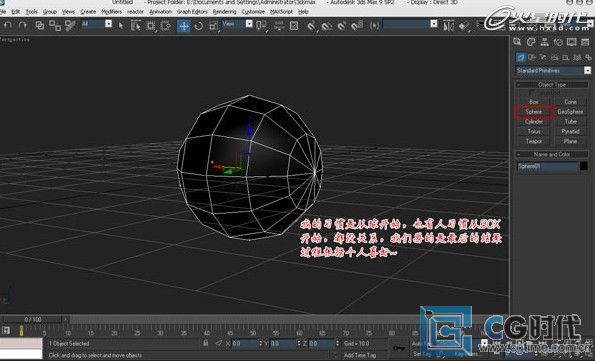The image size is (595, 361).
Task: Open the Motion command panel tab
Action: [558, 42]
